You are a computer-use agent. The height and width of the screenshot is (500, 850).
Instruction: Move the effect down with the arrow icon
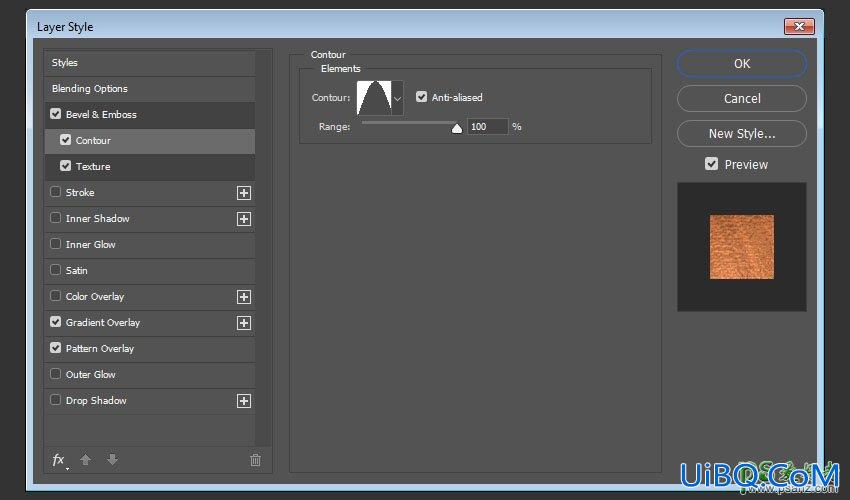[x=112, y=460]
